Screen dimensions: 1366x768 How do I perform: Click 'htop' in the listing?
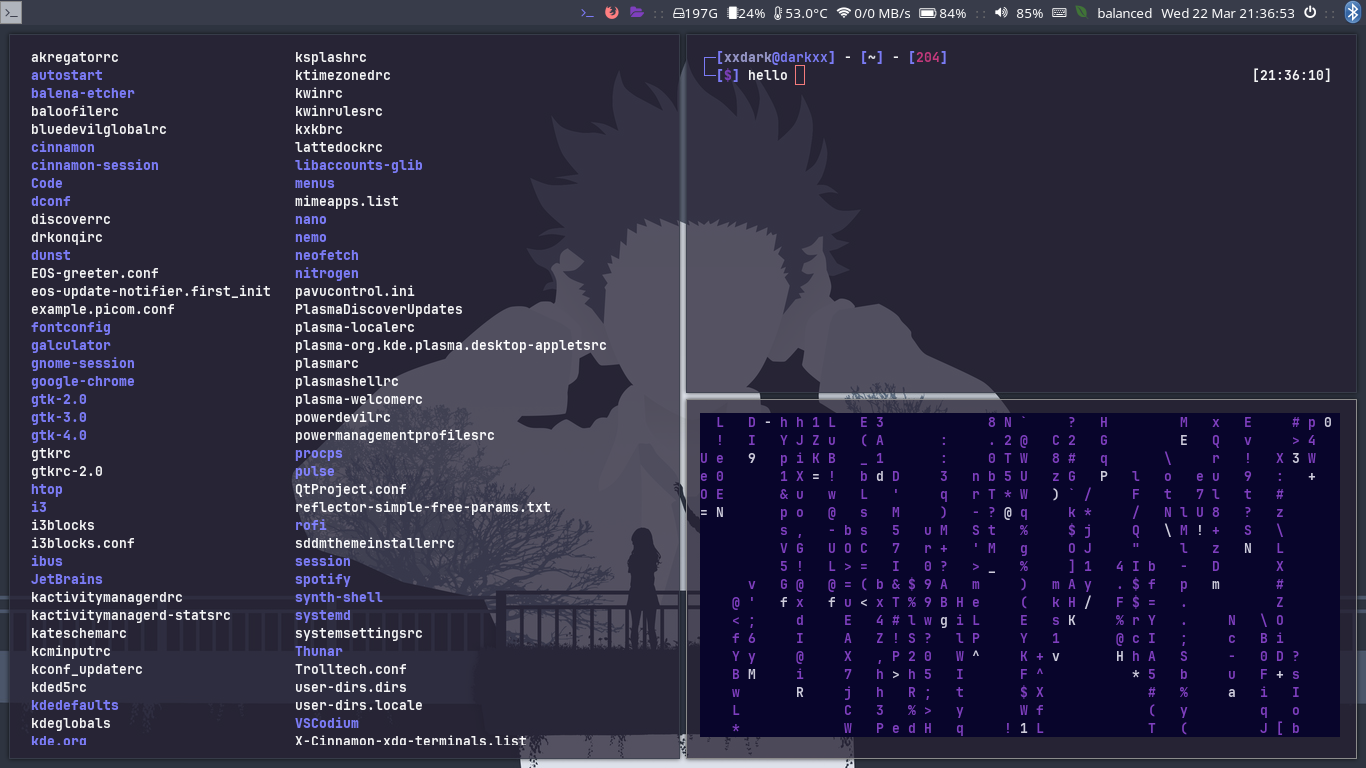(x=47, y=489)
